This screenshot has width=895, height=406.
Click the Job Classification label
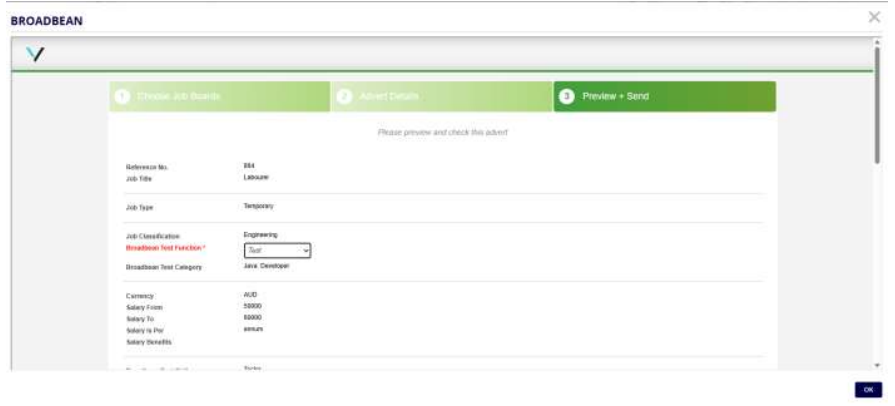[152, 236]
